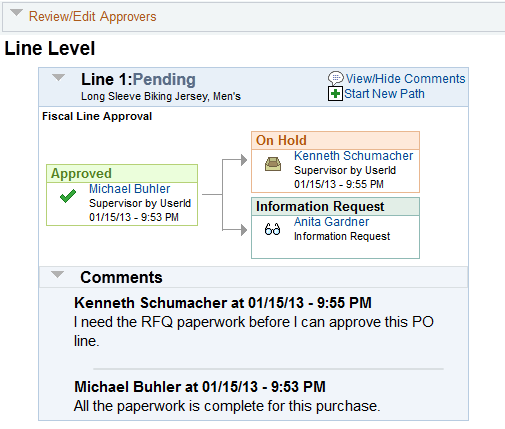Open Anita Gardner reviewer link
Screen dimensions: 505x429
331,222
